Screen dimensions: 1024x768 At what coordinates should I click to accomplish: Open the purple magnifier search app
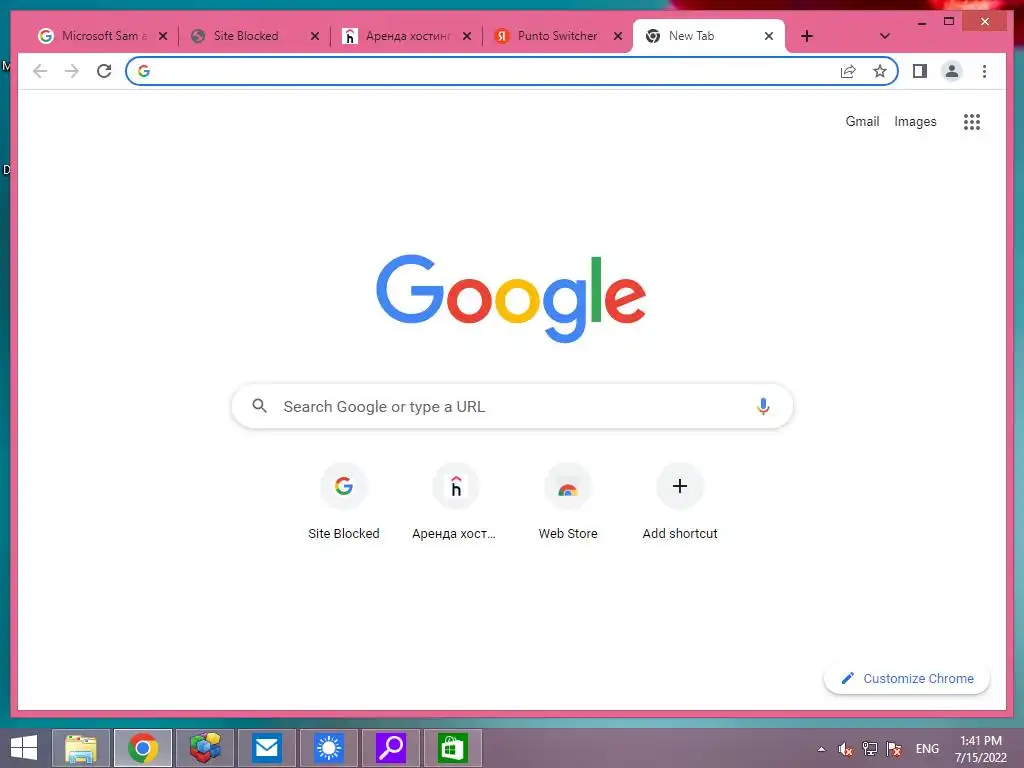pos(391,748)
